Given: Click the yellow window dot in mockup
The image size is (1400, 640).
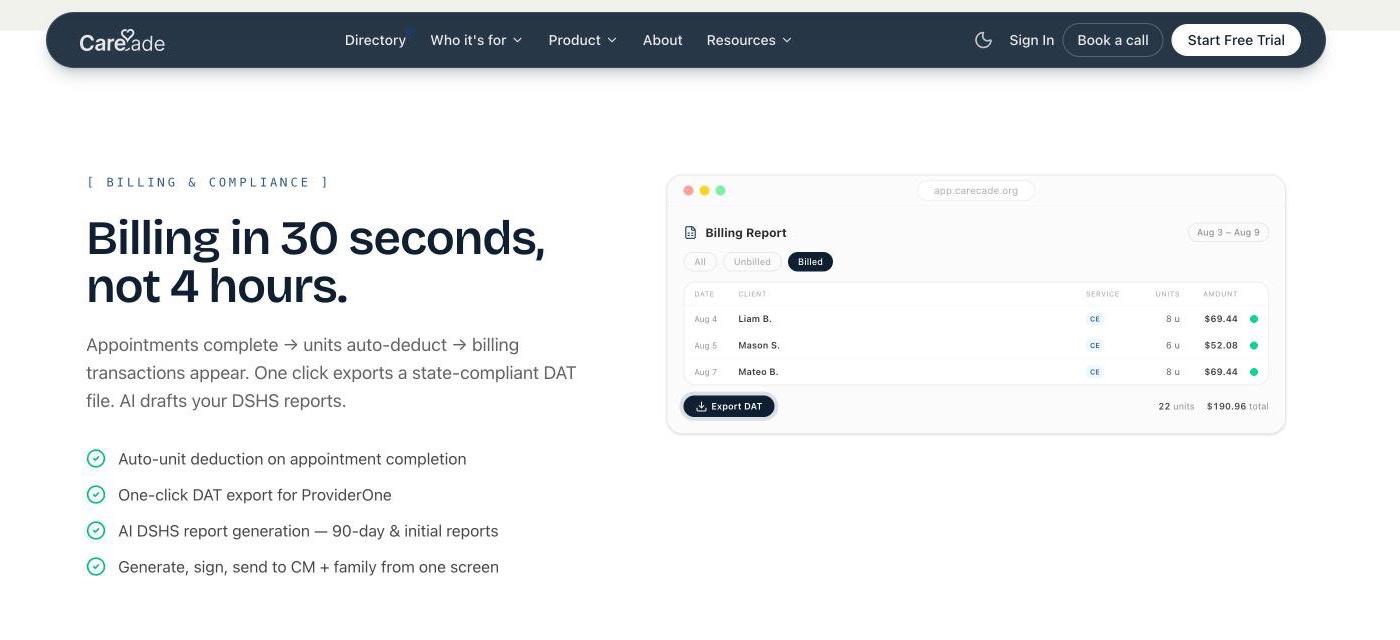Looking at the screenshot, I should pos(704,190).
